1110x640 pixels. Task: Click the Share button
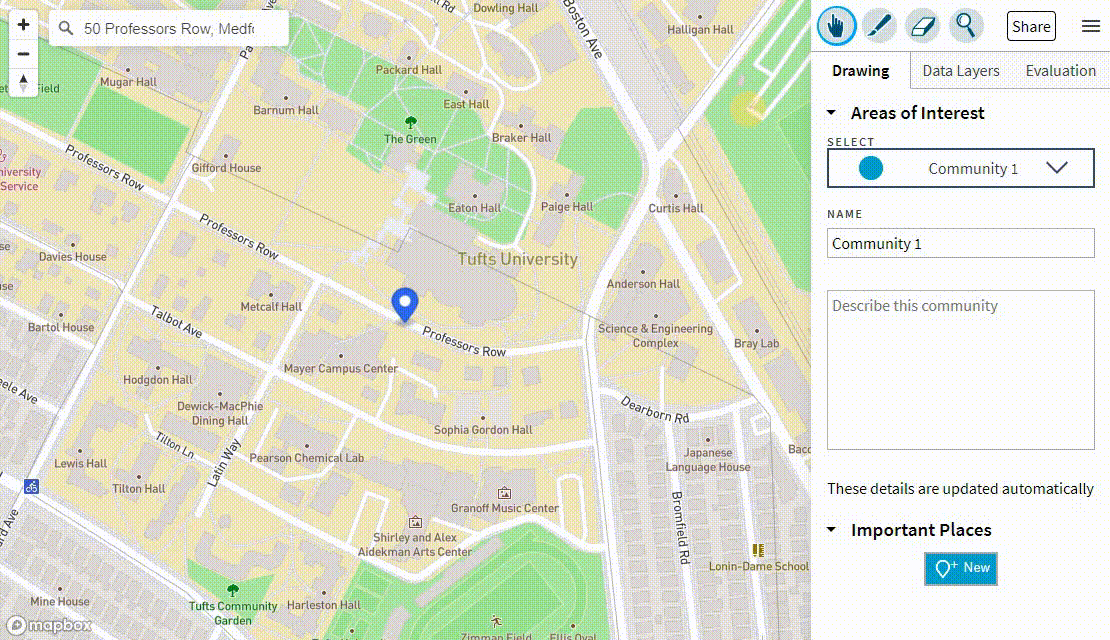pyautogui.click(x=1031, y=26)
